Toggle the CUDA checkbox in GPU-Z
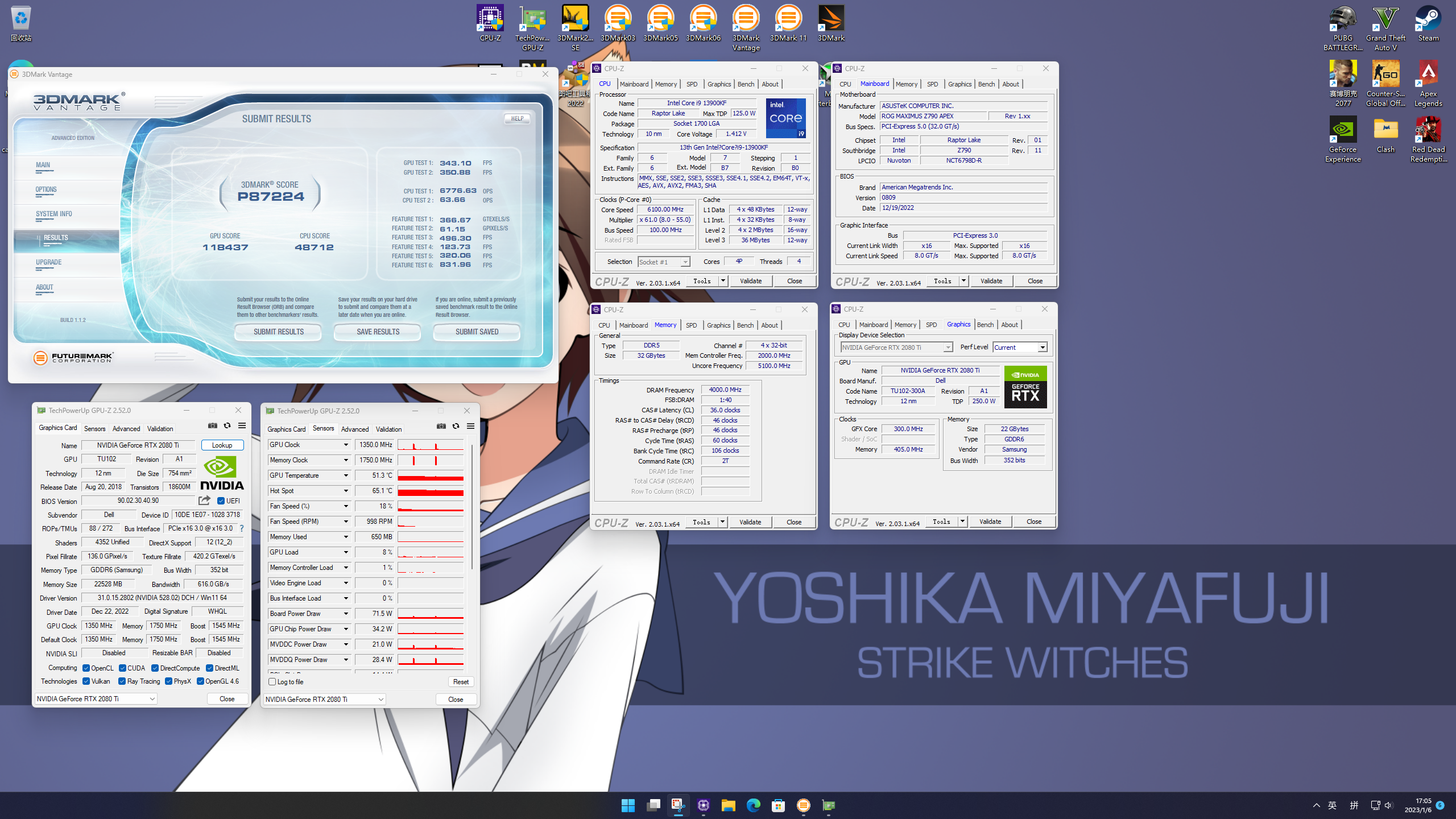The image size is (1456, 819). point(122,668)
